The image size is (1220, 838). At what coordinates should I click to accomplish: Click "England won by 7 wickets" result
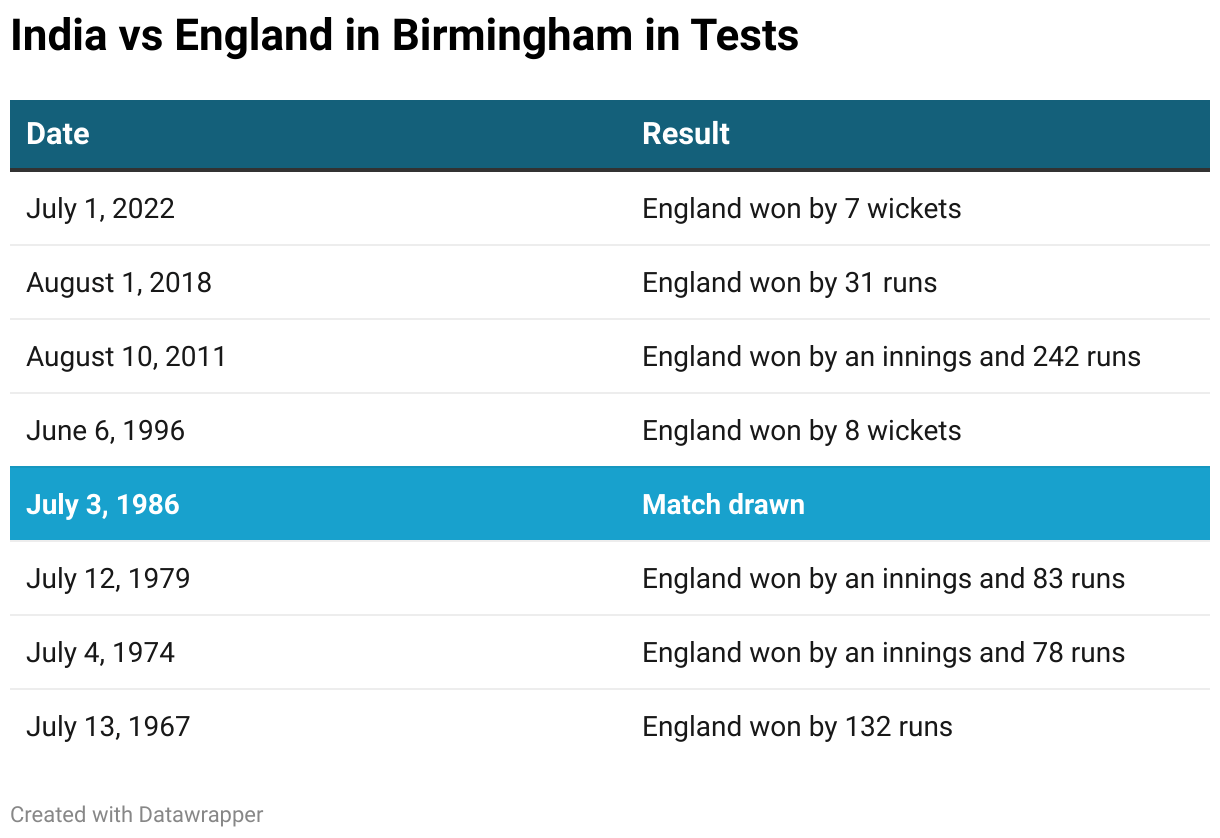801,208
